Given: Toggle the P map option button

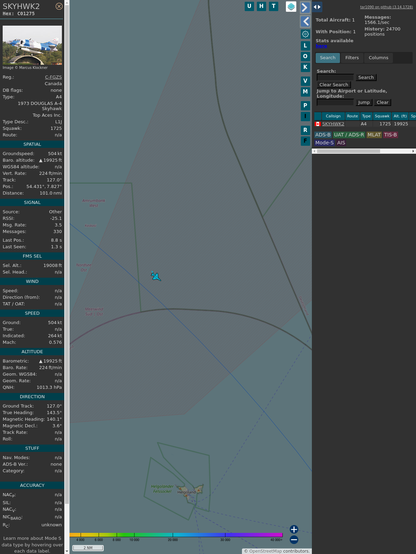Looking at the screenshot, I should point(305,105).
